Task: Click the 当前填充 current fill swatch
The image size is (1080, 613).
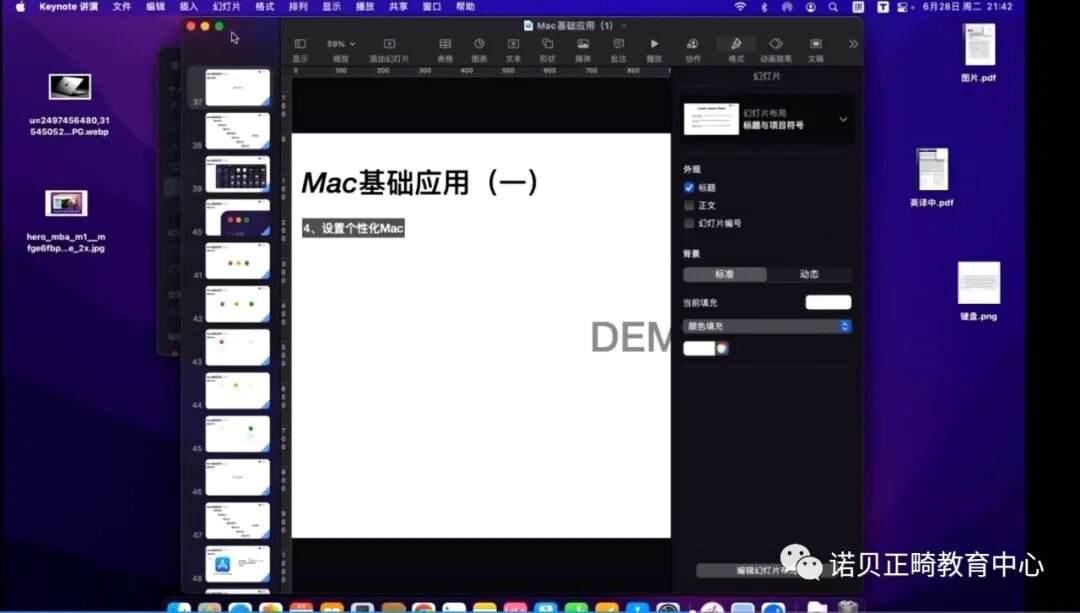Action: pyautogui.click(x=829, y=302)
